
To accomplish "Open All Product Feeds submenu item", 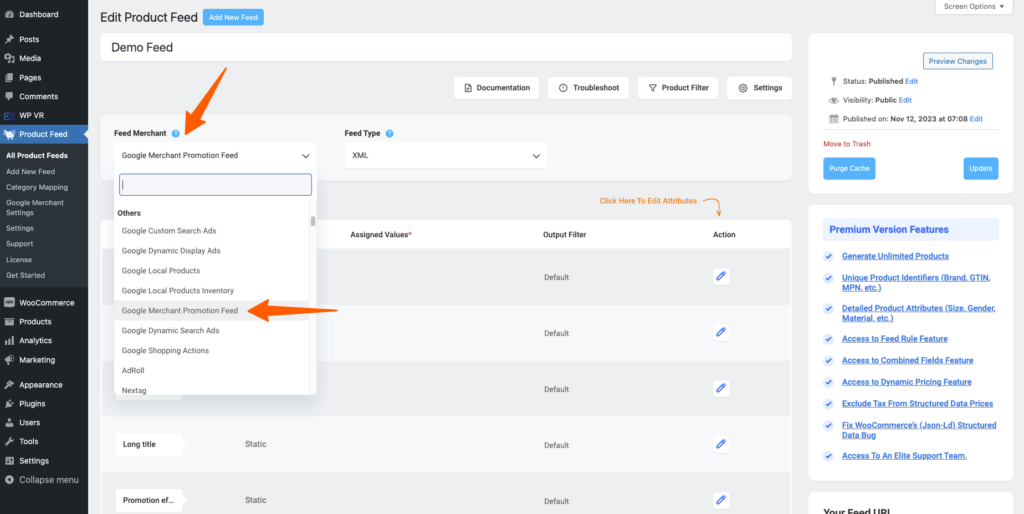I will click(37, 155).
